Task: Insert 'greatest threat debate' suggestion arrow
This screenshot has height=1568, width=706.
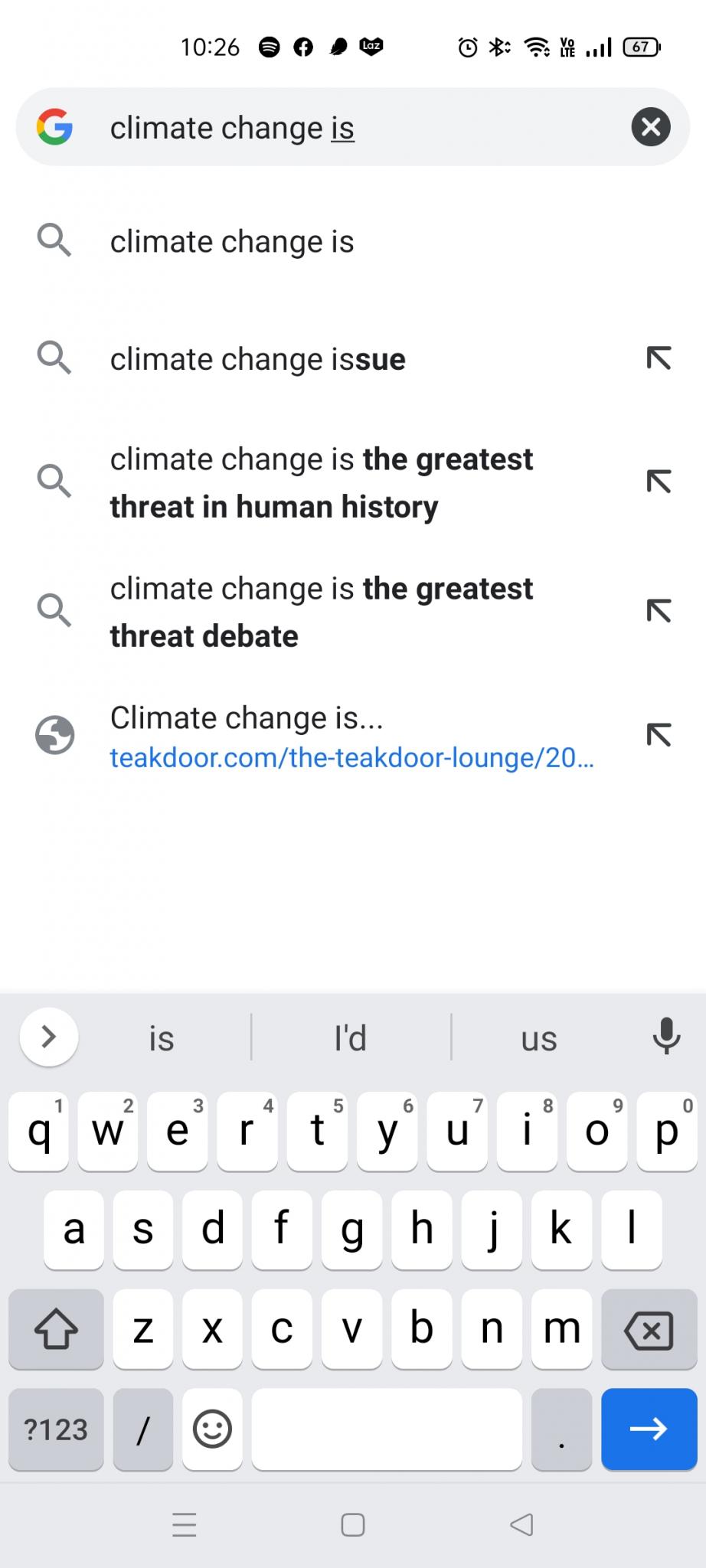Action: (x=659, y=611)
